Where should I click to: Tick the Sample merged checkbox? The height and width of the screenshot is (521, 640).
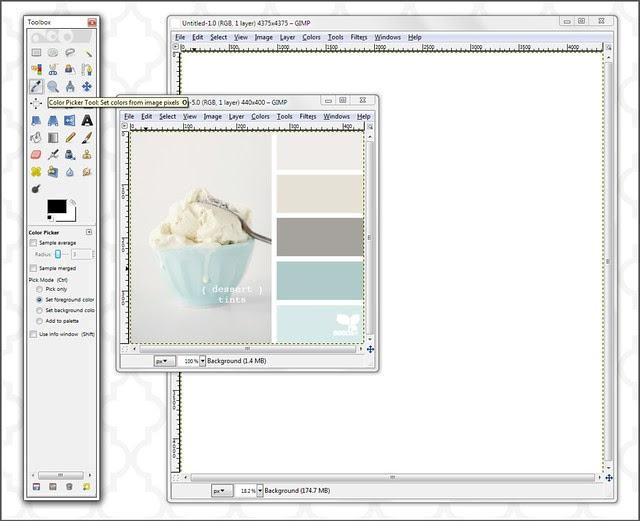[x=34, y=268]
